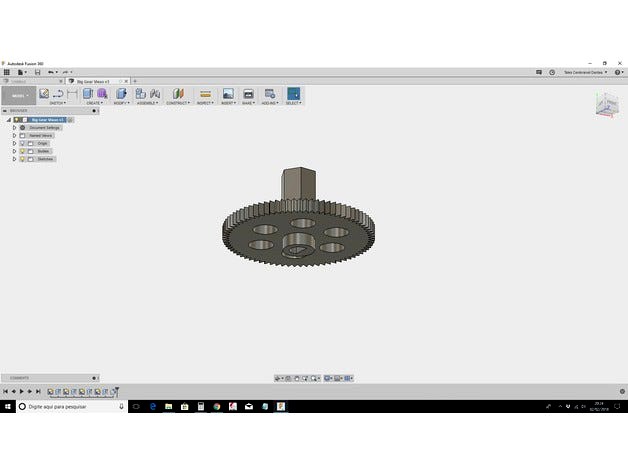Switch to the Big Gear Mesio document tab

coord(96,81)
